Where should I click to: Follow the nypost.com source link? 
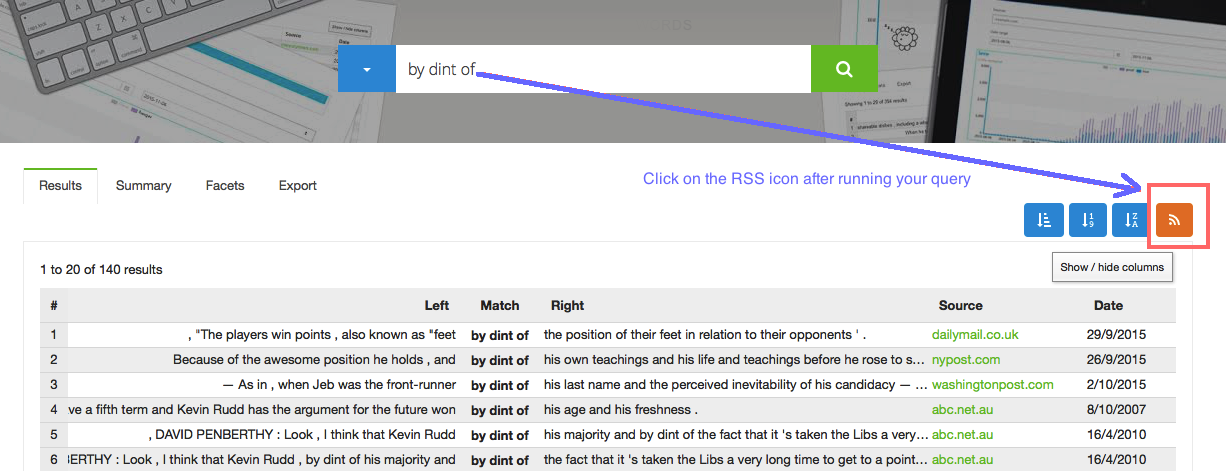(x=966, y=359)
